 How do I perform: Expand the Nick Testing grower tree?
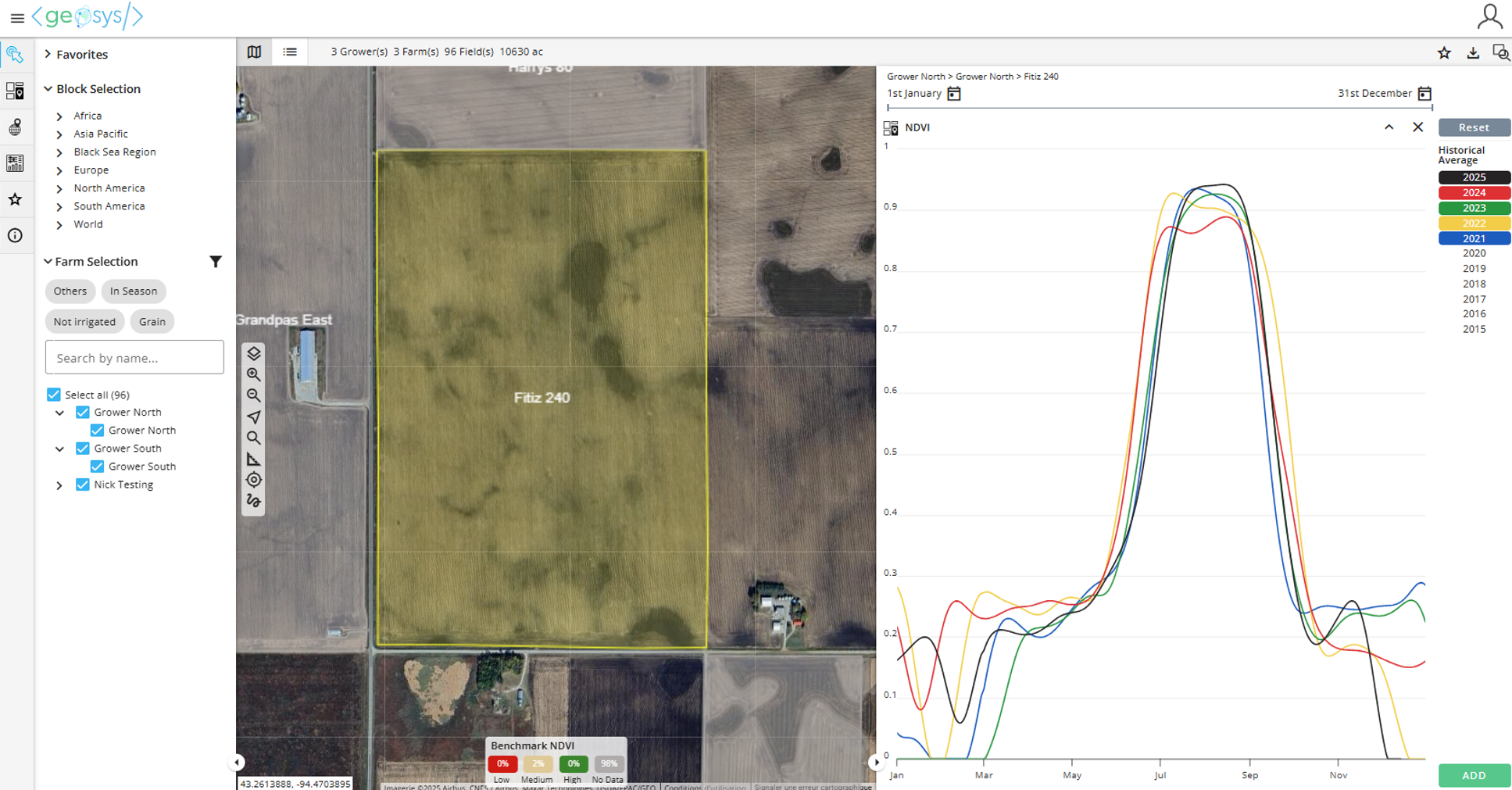(59, 485)
